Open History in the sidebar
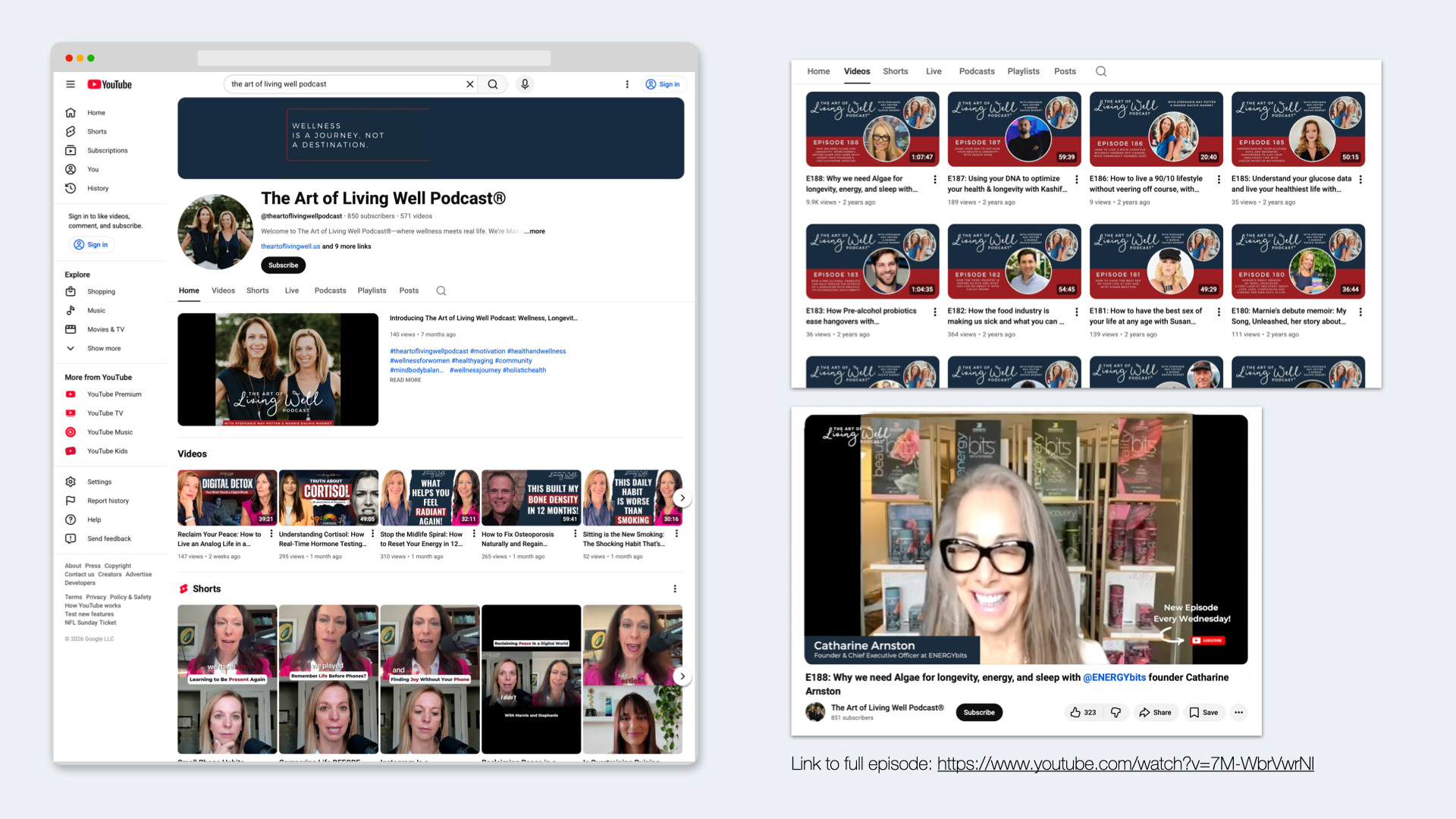The image size is (1456, 819). [97, 189]
